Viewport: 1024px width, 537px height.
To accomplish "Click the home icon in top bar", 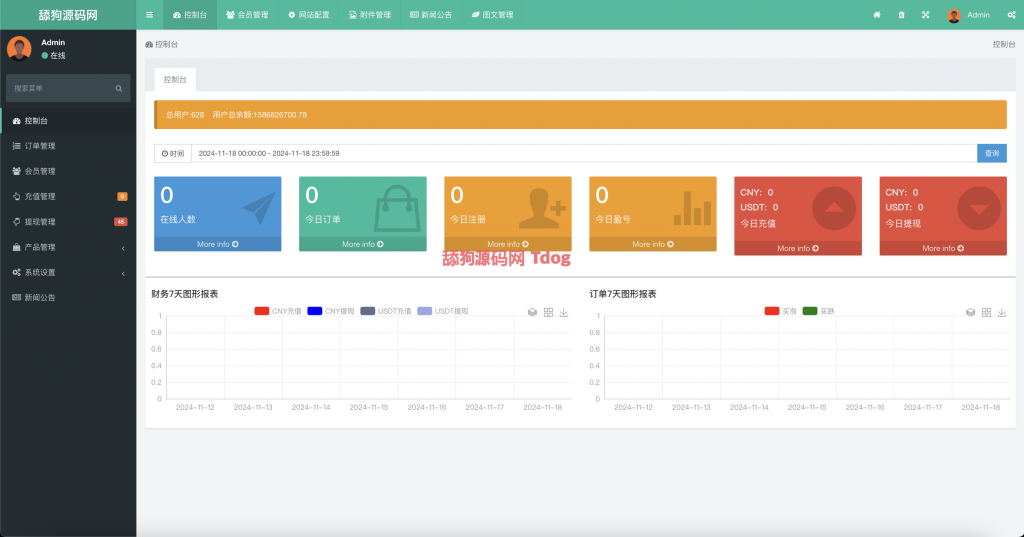I will click(x=877, y=15).
